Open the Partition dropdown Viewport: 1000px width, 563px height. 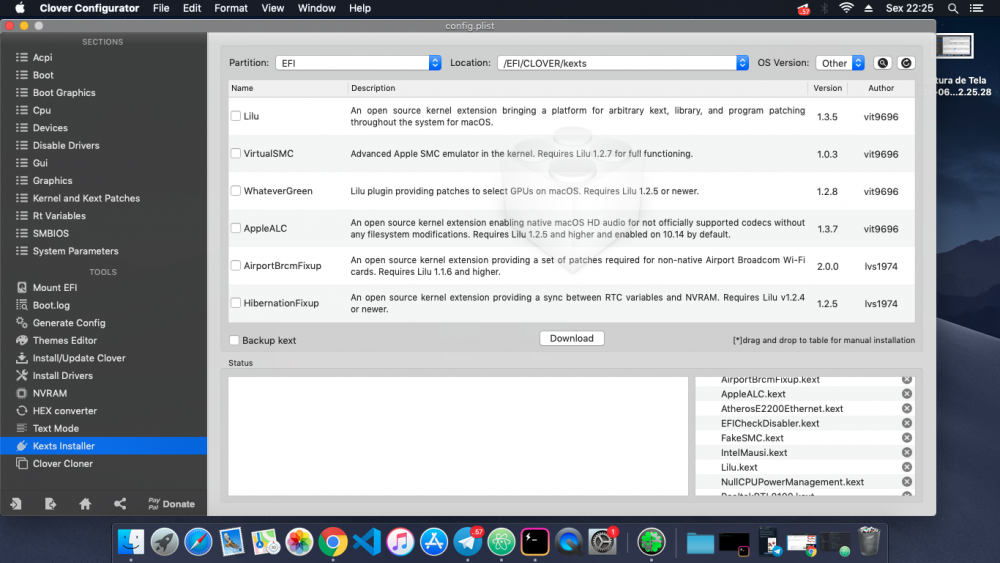click(358, 62)
